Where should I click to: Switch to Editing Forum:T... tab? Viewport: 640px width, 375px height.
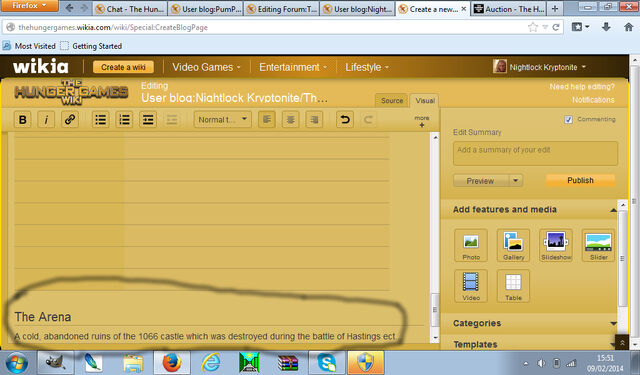(282, 9)
